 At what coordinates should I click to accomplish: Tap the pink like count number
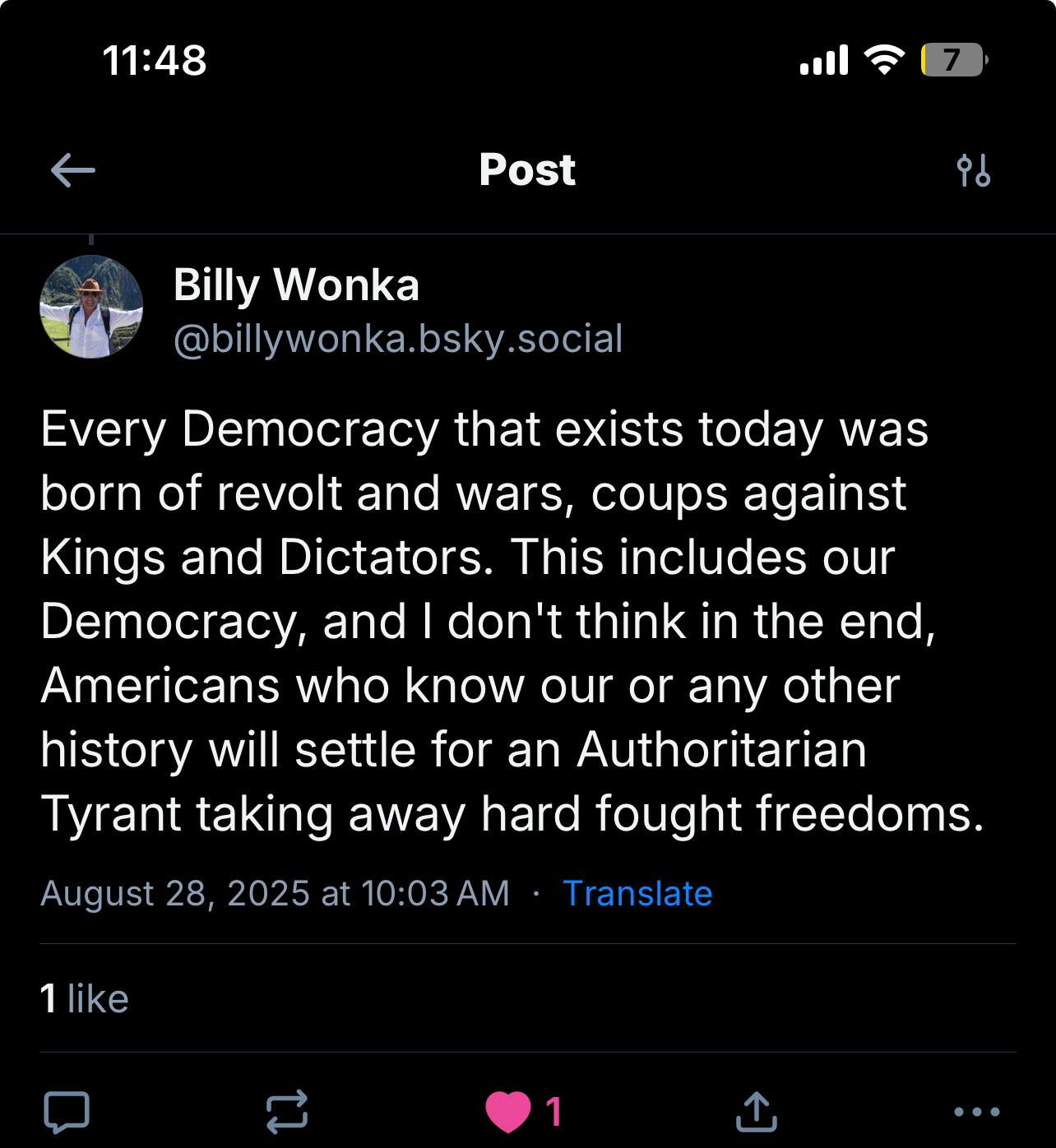[553, 1112]
